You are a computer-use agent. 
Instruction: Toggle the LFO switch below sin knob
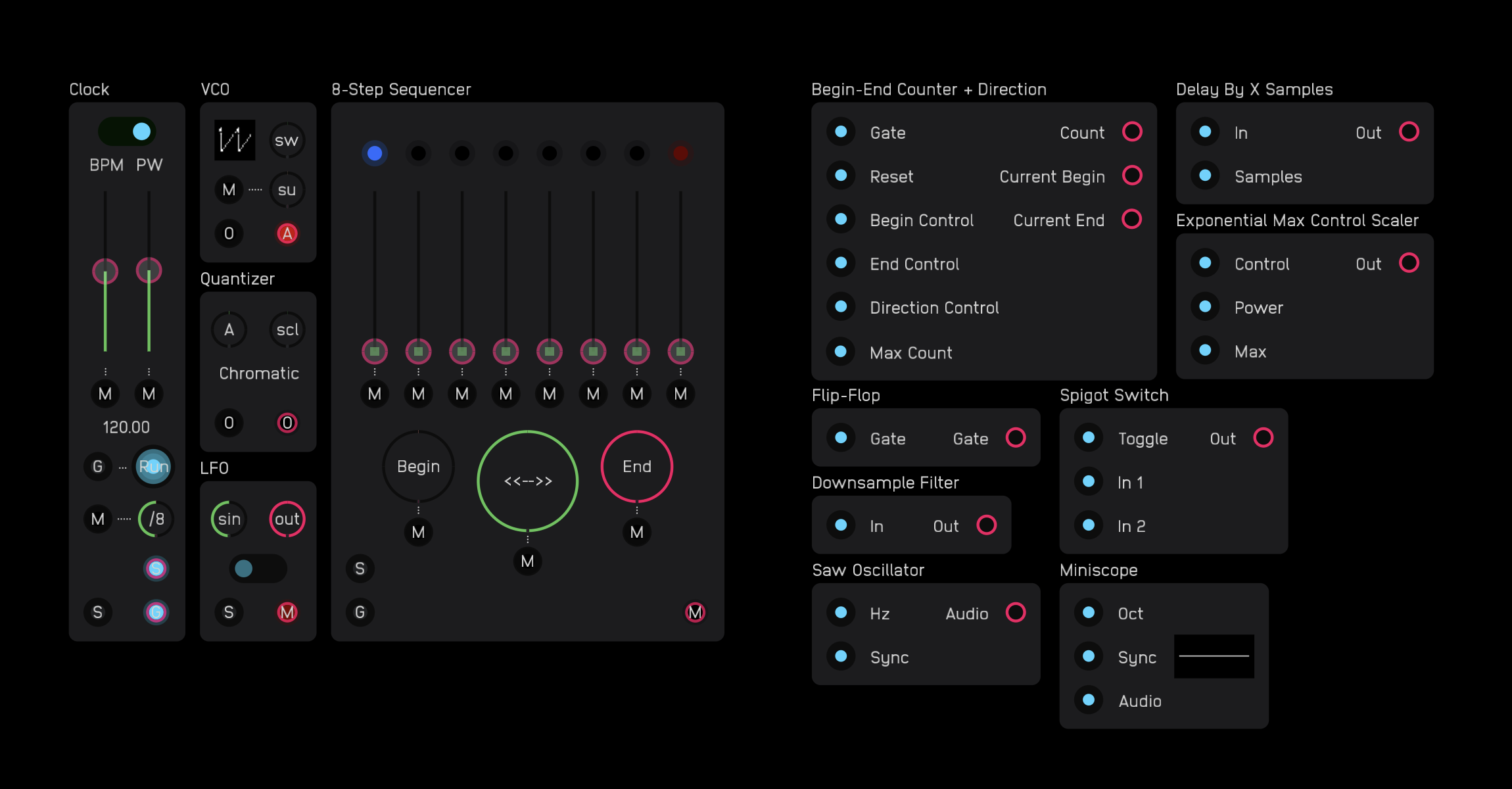click(258, 568)
